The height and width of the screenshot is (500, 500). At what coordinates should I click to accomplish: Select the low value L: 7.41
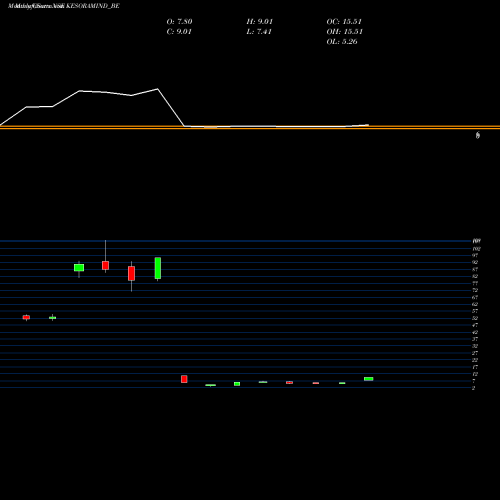(x=259, y=31)
